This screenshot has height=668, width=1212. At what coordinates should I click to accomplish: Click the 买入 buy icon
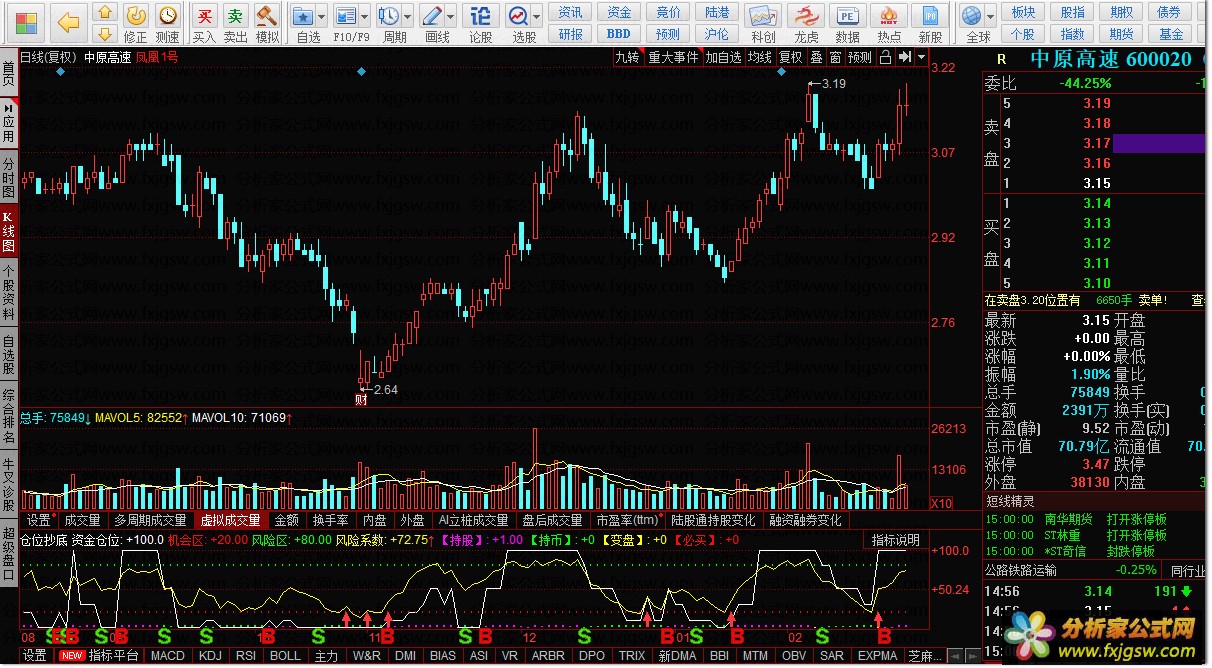point(204,23)
